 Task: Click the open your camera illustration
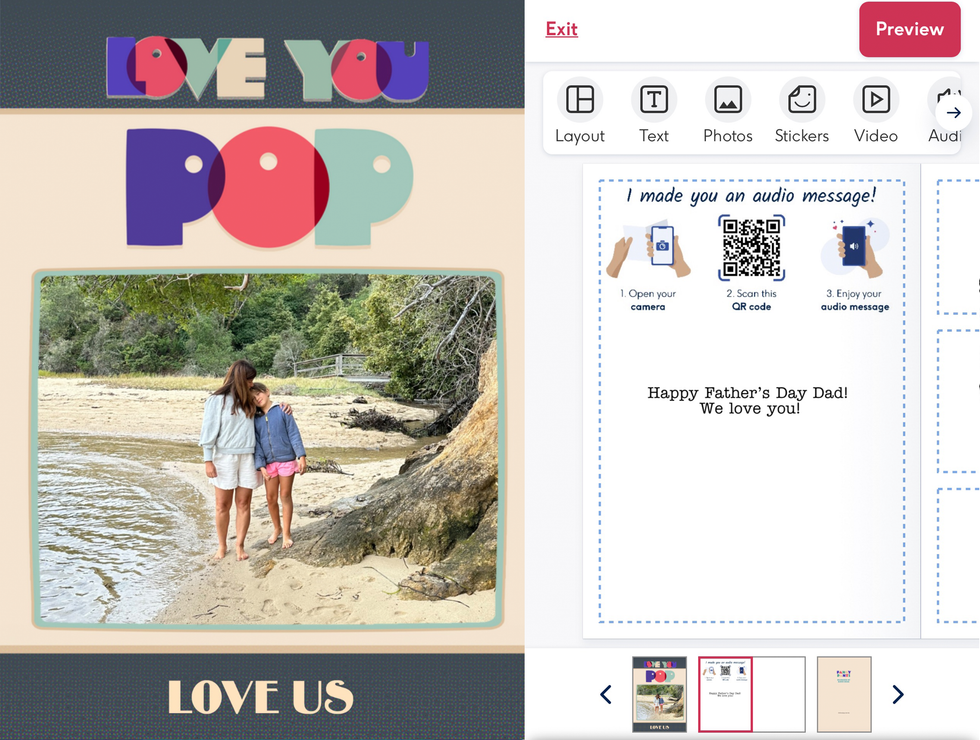click(649, 250)
